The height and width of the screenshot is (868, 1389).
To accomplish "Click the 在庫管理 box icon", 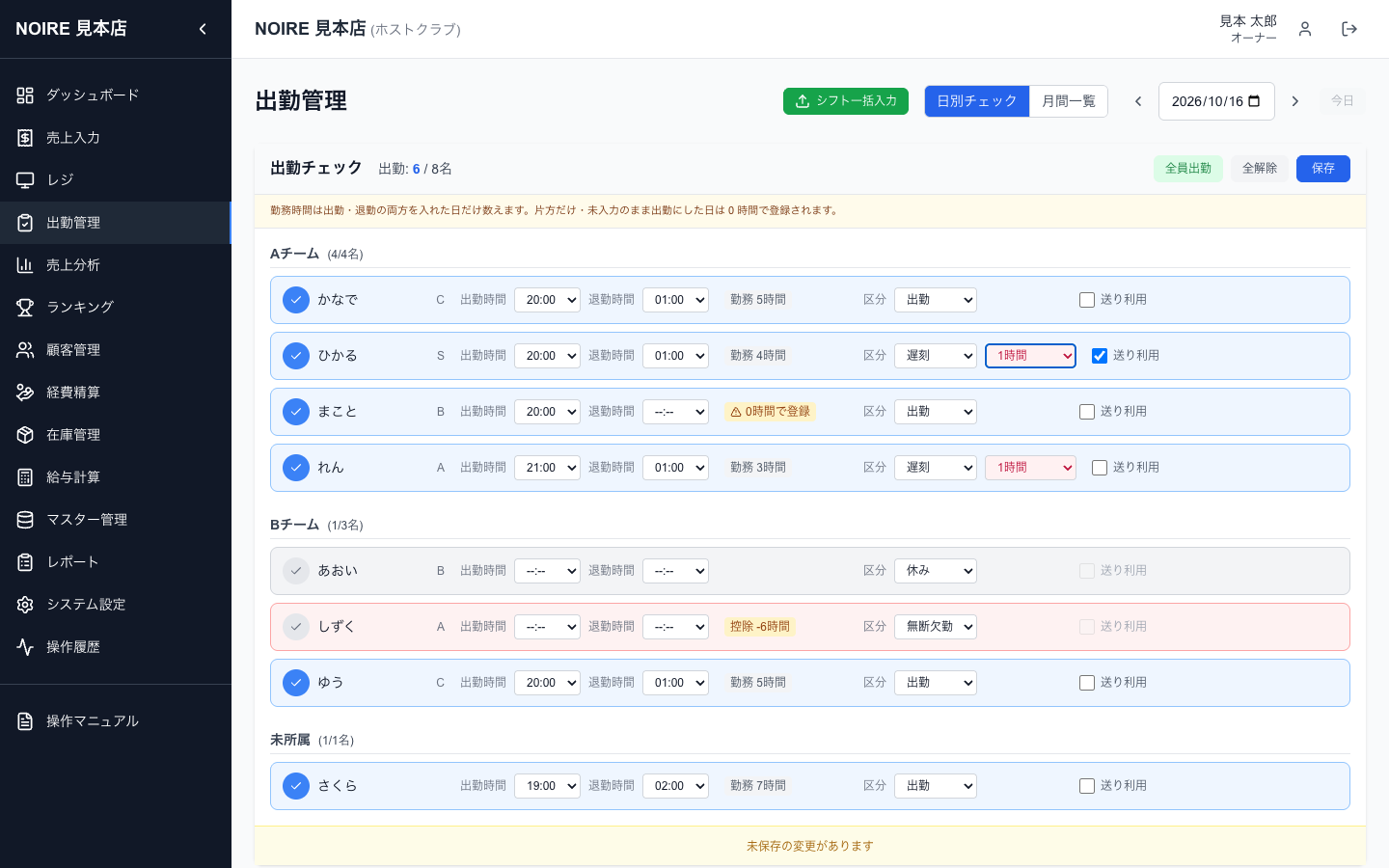I will (25, 435).
